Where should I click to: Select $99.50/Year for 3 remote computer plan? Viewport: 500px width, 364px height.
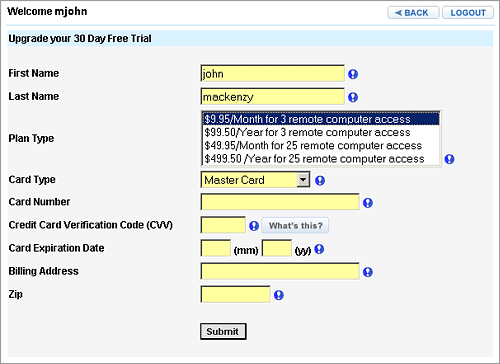coord(321,132)
